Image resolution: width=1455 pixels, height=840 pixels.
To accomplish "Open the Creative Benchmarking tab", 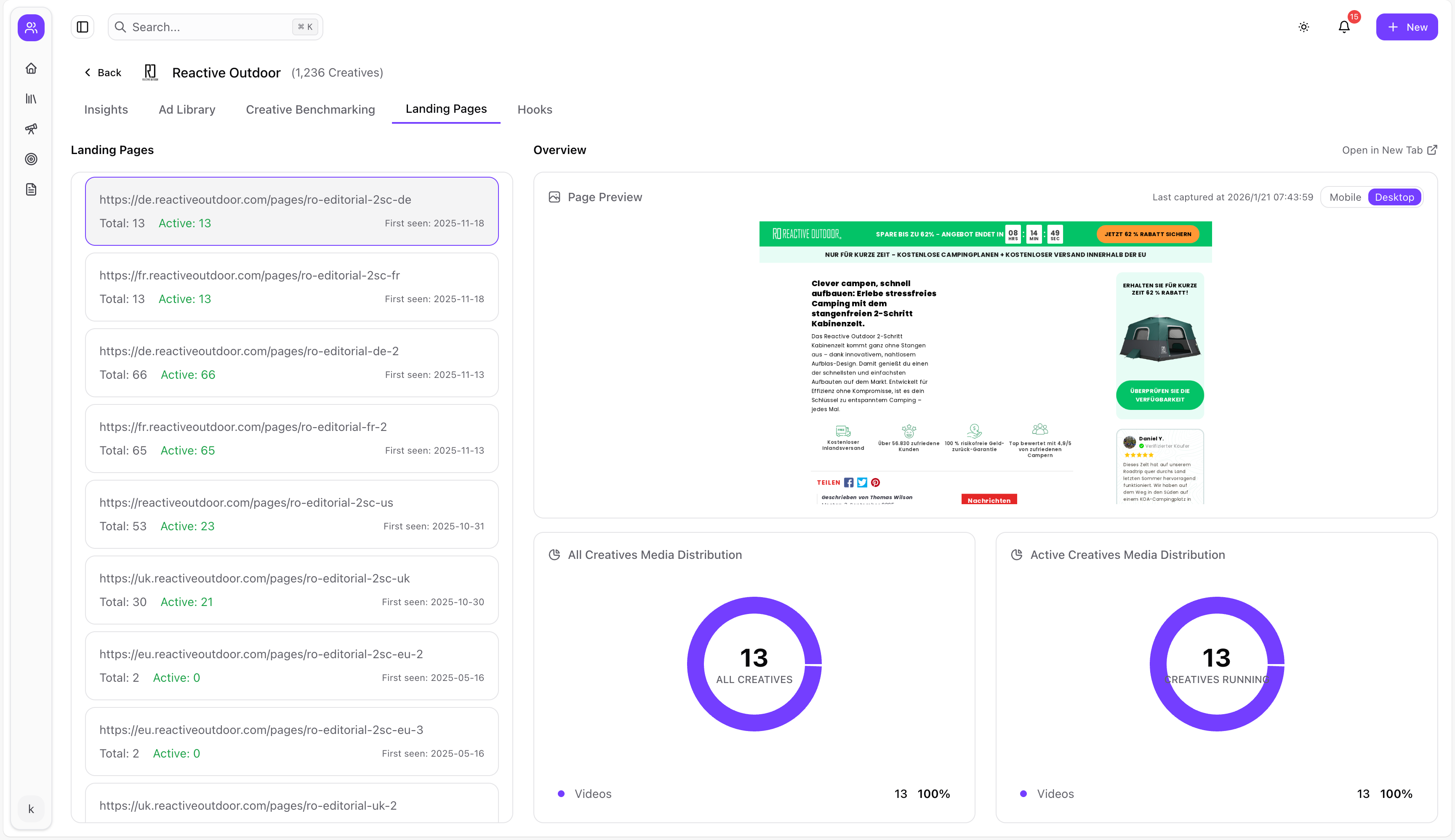I will [x=310, y=109].
